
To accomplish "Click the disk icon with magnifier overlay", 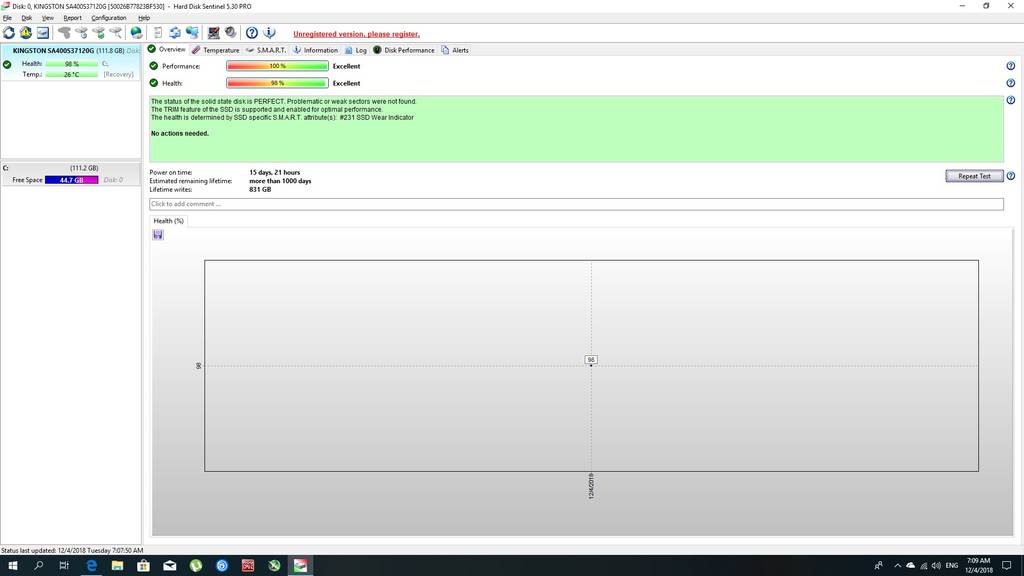I will click(116, 33).
